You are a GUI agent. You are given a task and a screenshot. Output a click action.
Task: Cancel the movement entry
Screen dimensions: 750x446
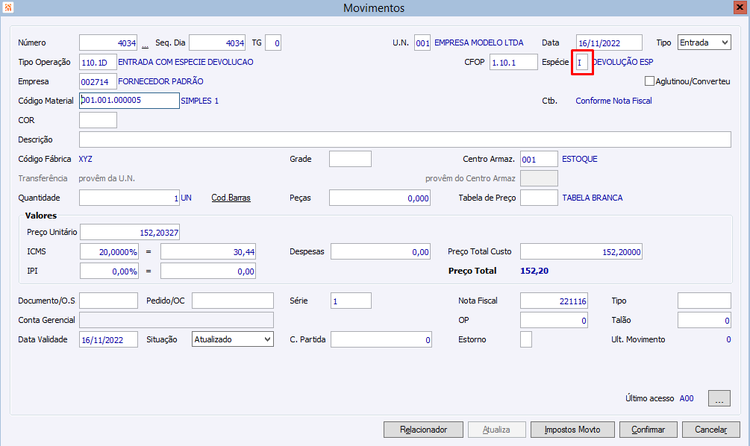tap(711, 430)
